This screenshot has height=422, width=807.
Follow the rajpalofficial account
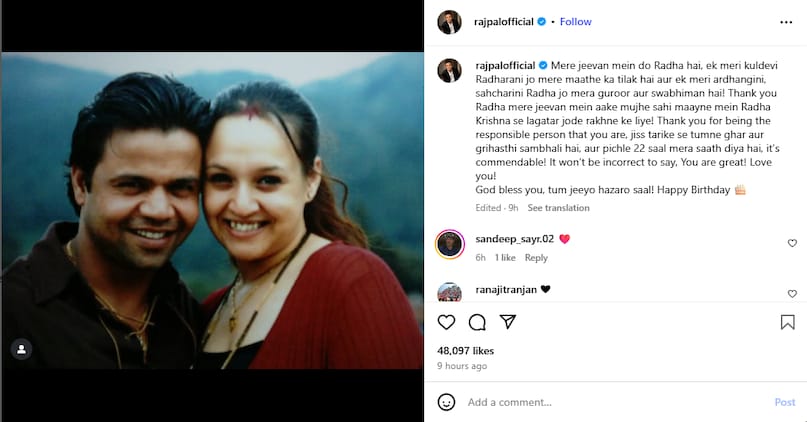coord(575,21)
